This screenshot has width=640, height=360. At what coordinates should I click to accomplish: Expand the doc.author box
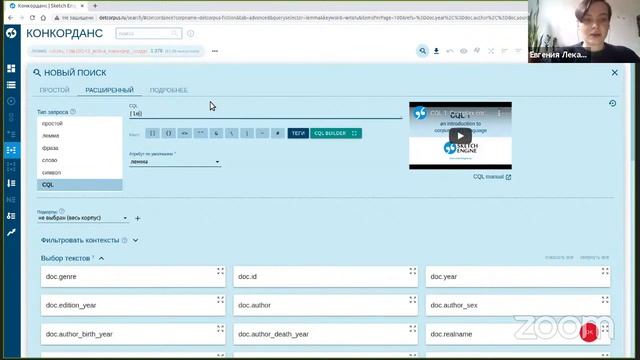pos(413,300)
